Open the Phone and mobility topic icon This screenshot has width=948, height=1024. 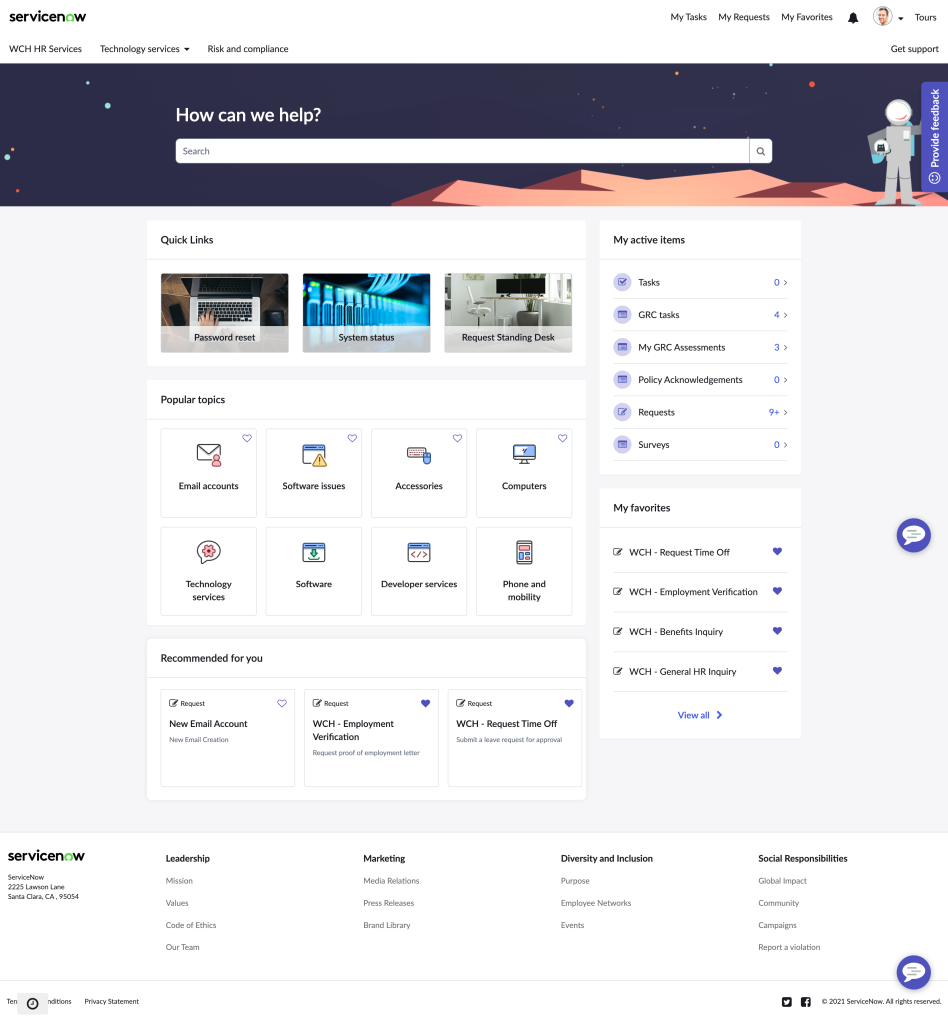tap(524, 552)
